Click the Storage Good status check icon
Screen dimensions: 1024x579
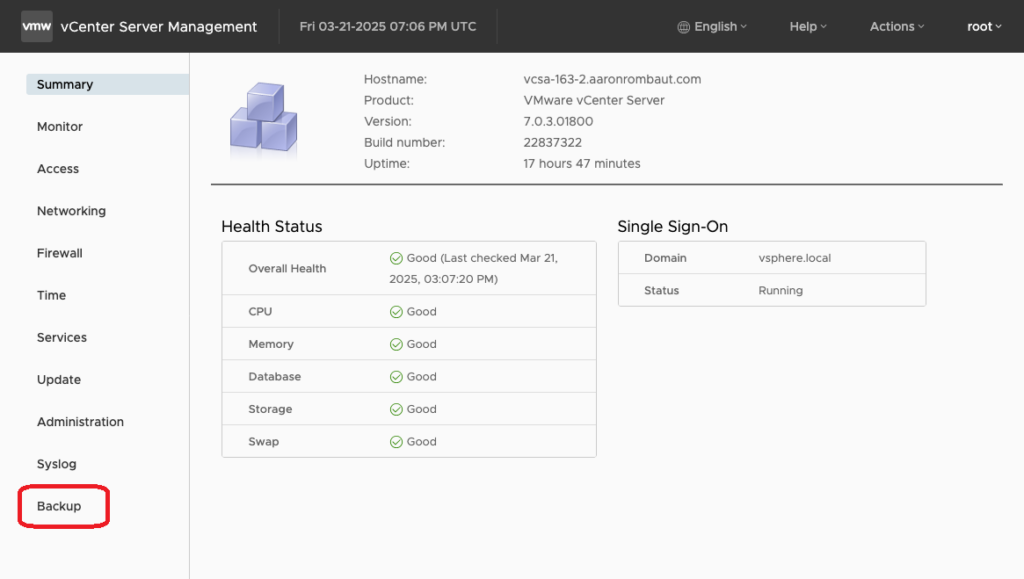(396, 409)
